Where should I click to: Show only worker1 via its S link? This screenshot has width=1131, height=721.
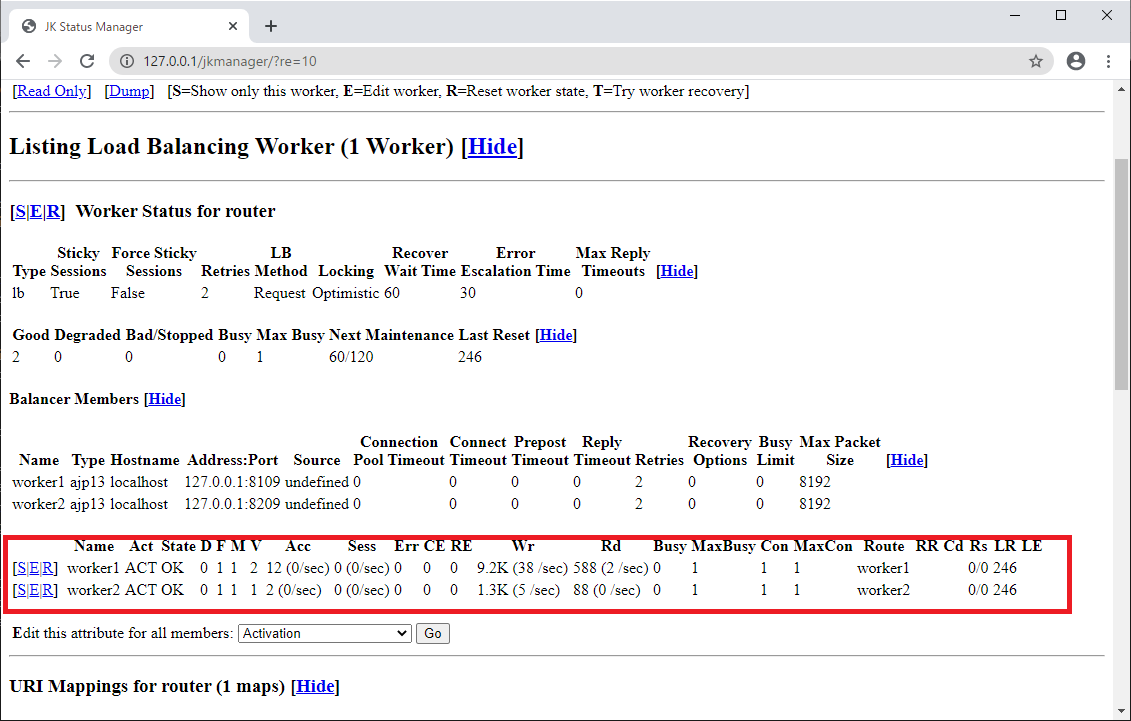(x=22, y=568)
